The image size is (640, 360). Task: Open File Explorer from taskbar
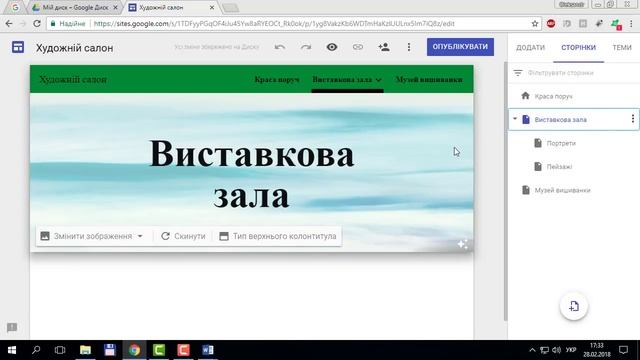point(85,350)
